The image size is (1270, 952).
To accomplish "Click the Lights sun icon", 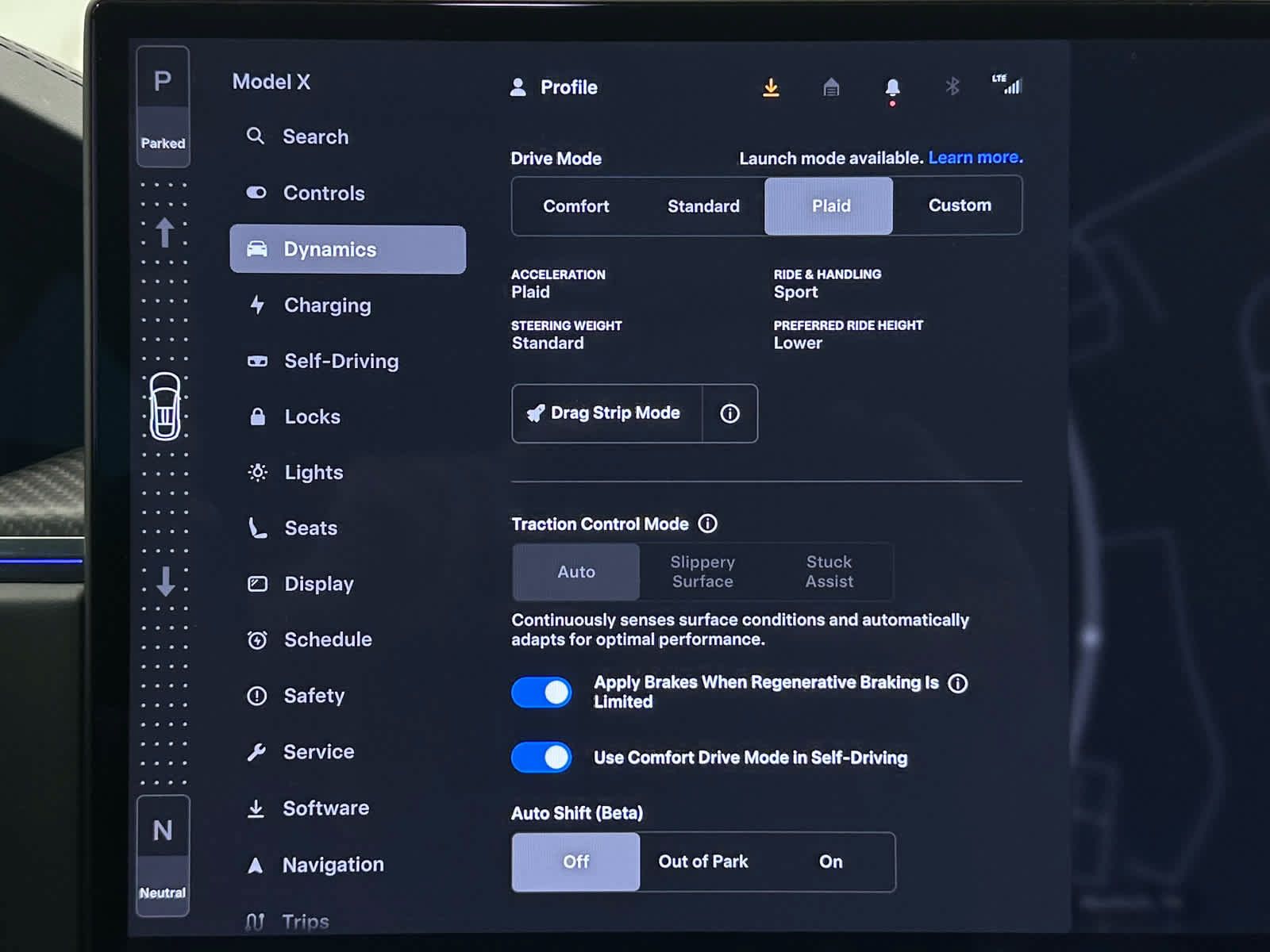I will 258,473.
